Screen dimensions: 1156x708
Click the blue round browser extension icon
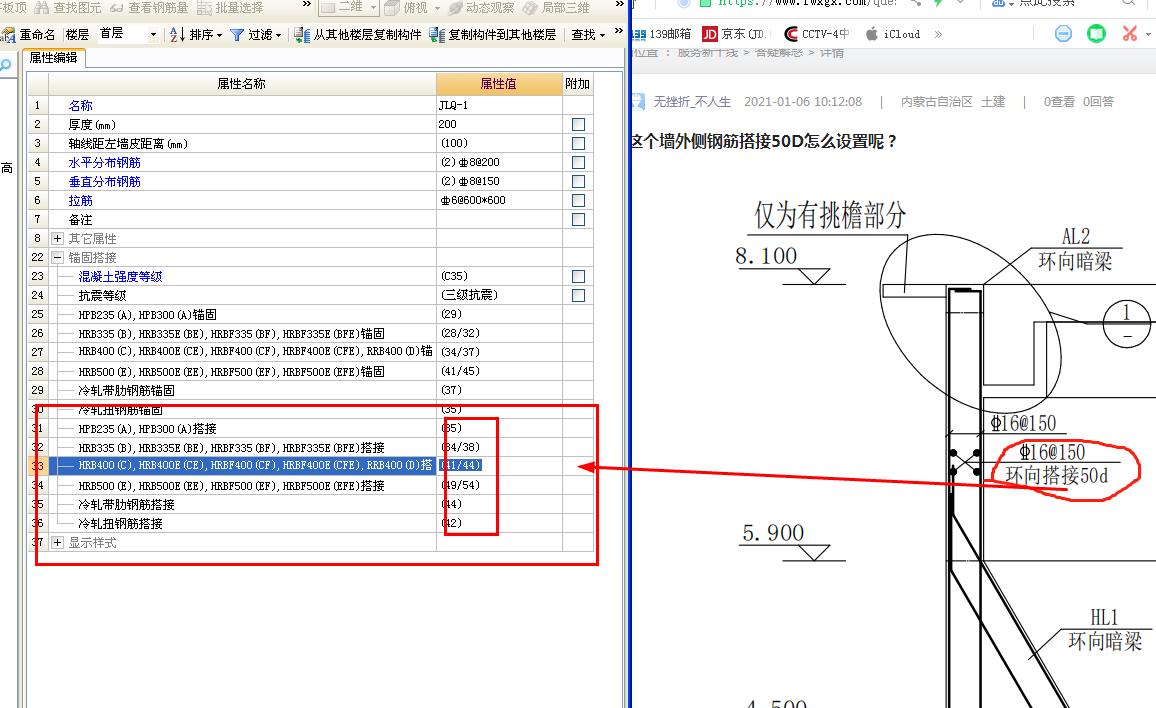[1063, 34]
